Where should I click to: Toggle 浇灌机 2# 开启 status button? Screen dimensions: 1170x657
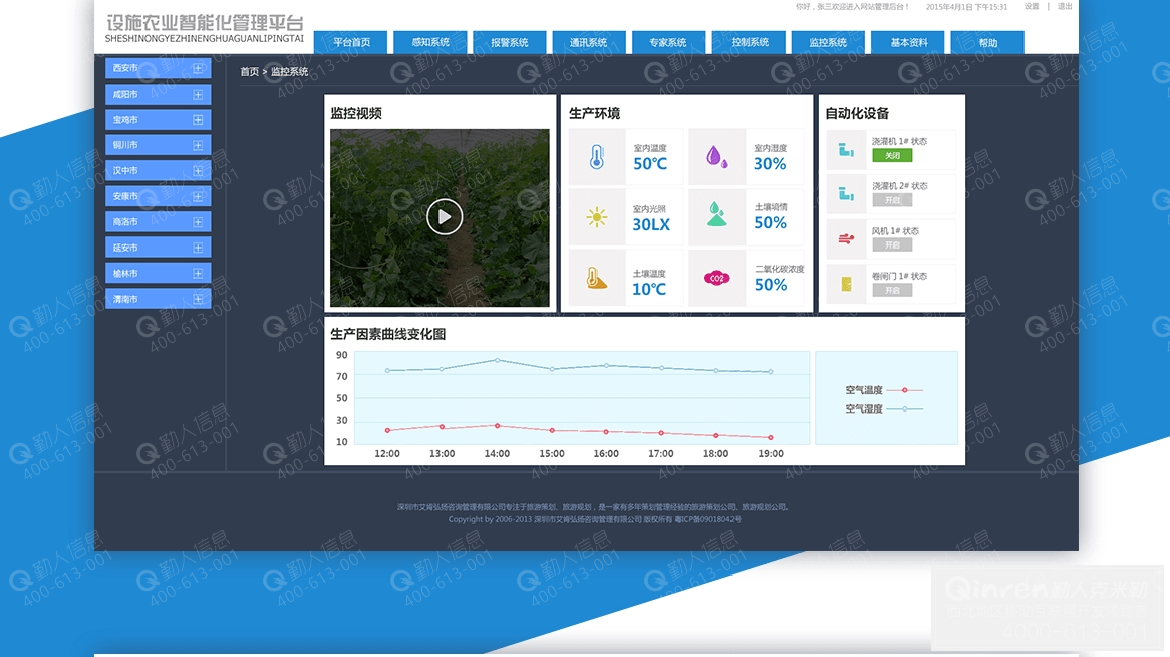pos(892,200)
